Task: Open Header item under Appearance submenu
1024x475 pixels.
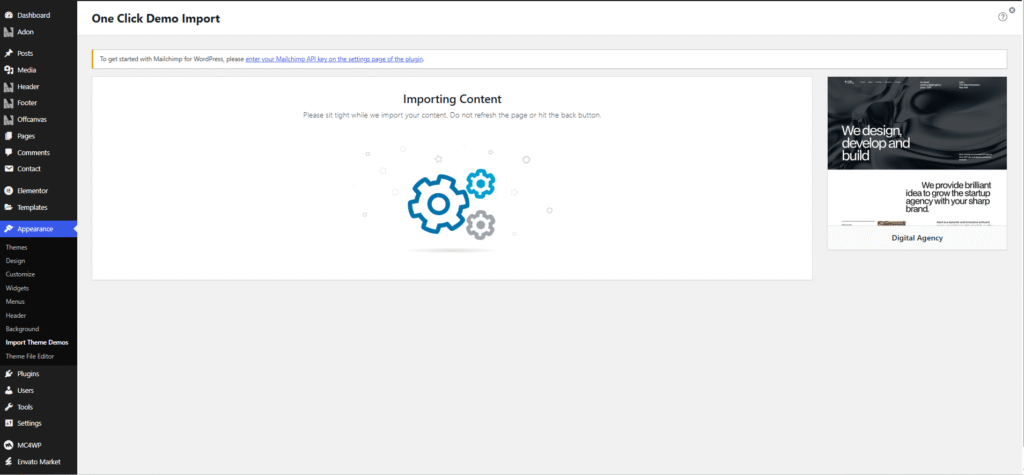Action: [x=16, y=316]
